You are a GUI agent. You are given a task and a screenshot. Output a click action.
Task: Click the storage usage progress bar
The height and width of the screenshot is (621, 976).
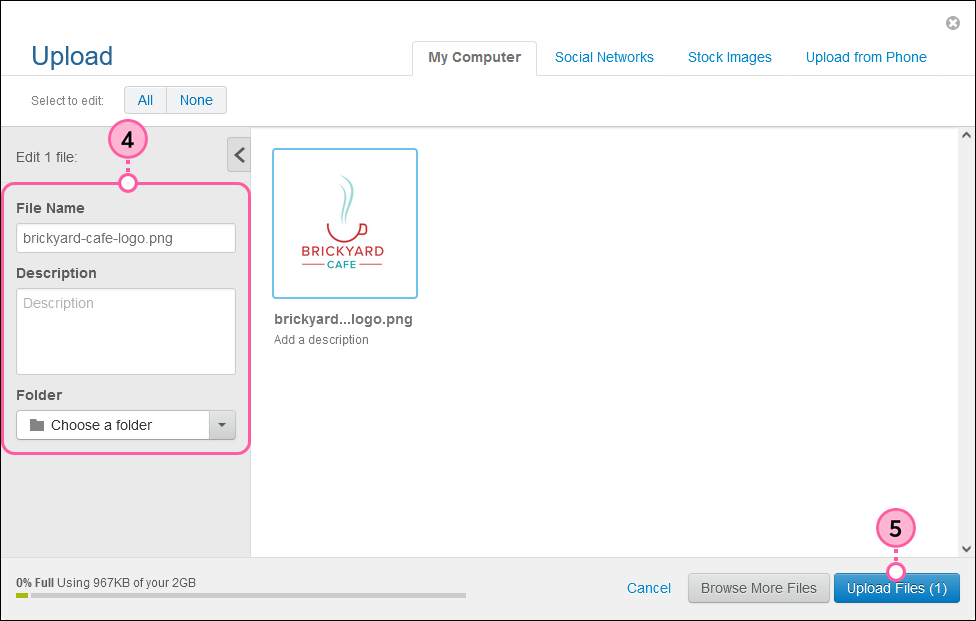click(x=241, y=595)
